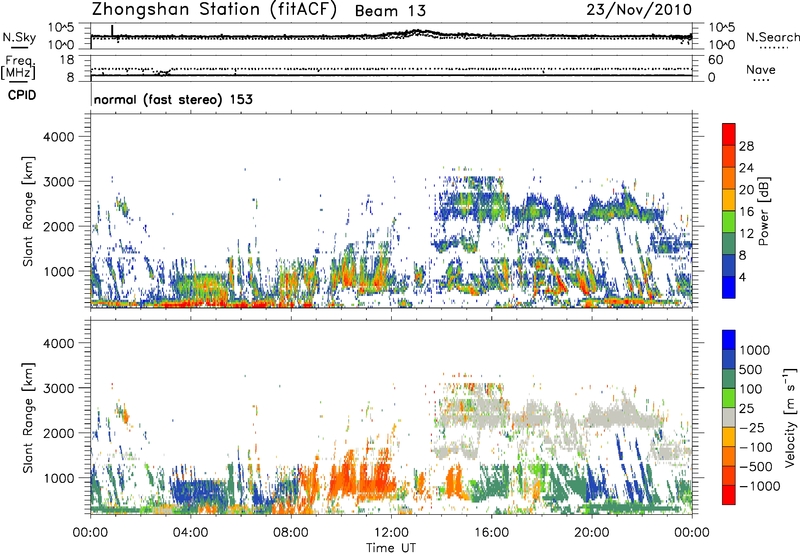Click the light green segment of velocity color bar
This screenshot has width=800, height=554.
[729, 399]
